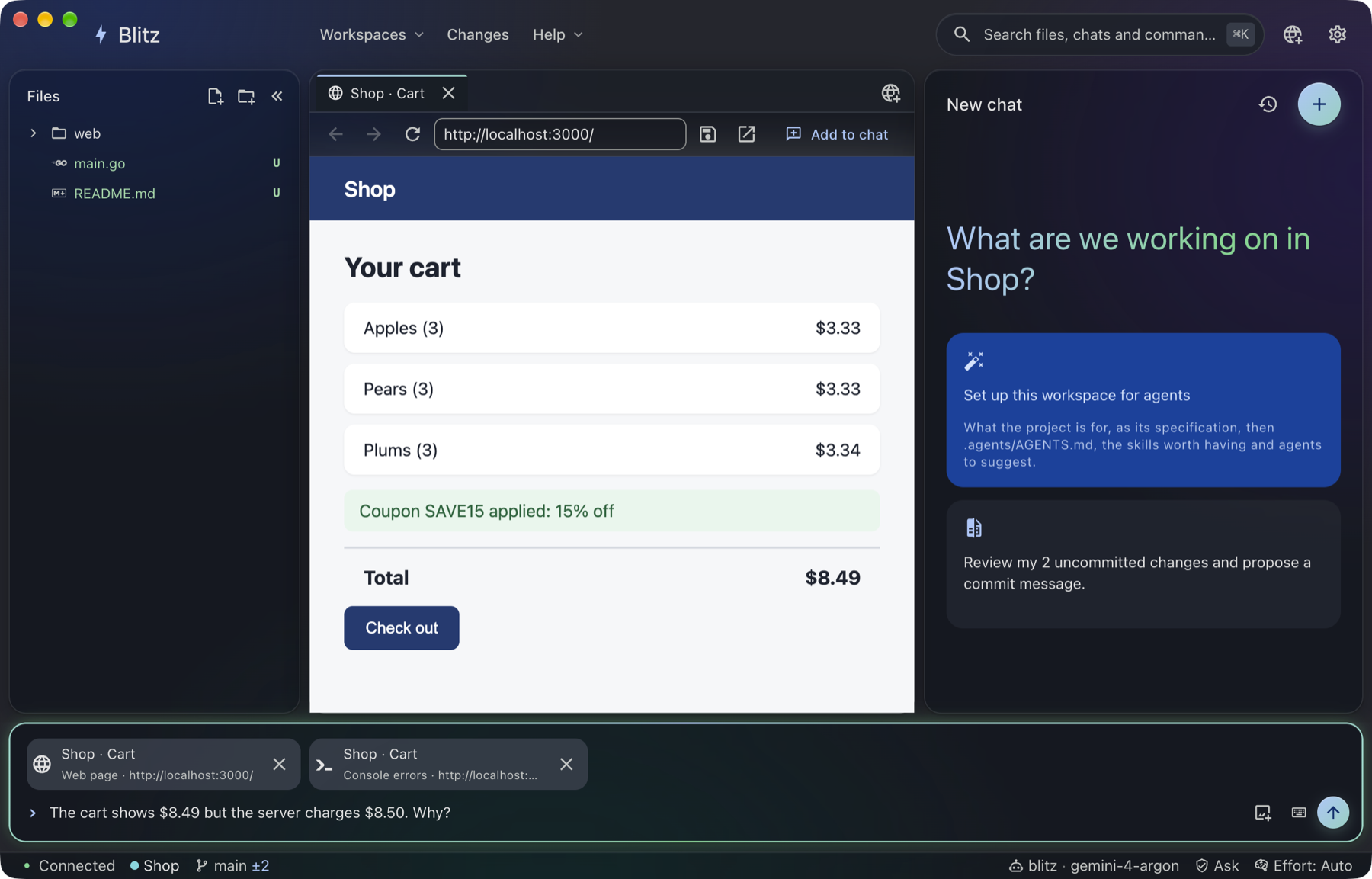Click the keyboard icon in chat input
Image resolution: width=1372 pixels, height=879 pixels.
point(1299,813)
